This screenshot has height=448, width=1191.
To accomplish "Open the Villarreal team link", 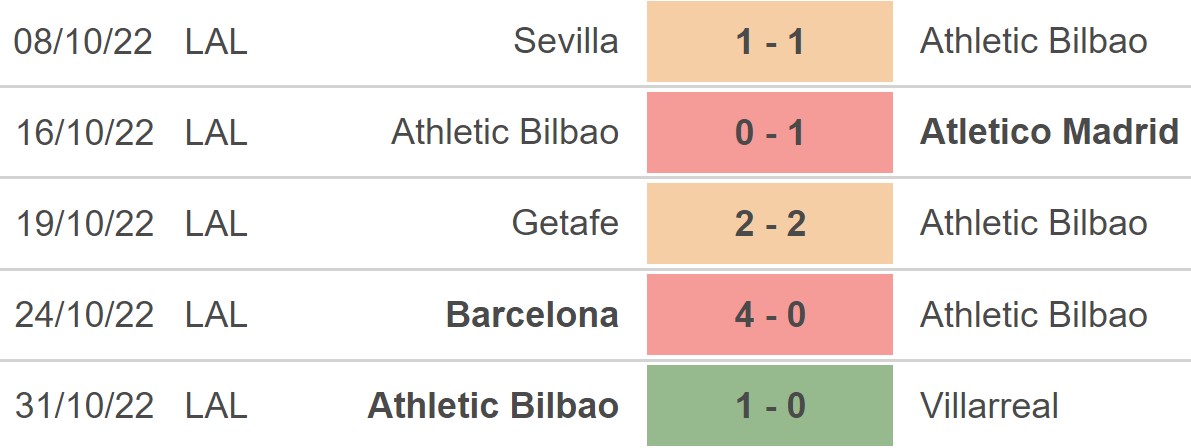I will pyautogui.click(x=989, y=405).
